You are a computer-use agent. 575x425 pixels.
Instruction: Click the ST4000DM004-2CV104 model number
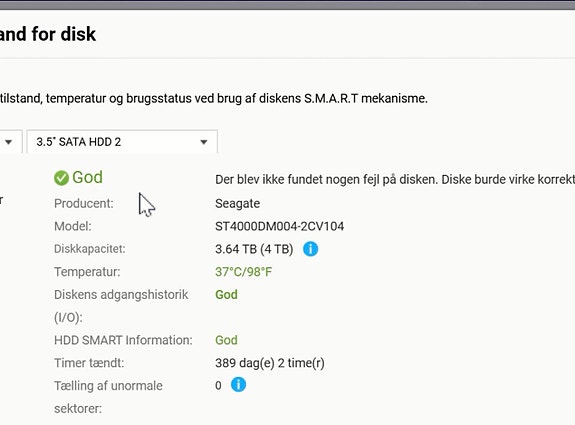[279, 226]
